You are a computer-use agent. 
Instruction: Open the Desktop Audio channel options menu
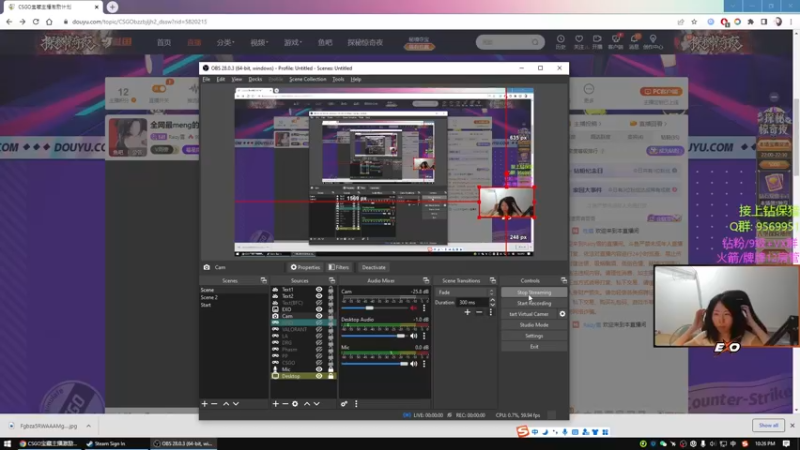tap(424, 336)
